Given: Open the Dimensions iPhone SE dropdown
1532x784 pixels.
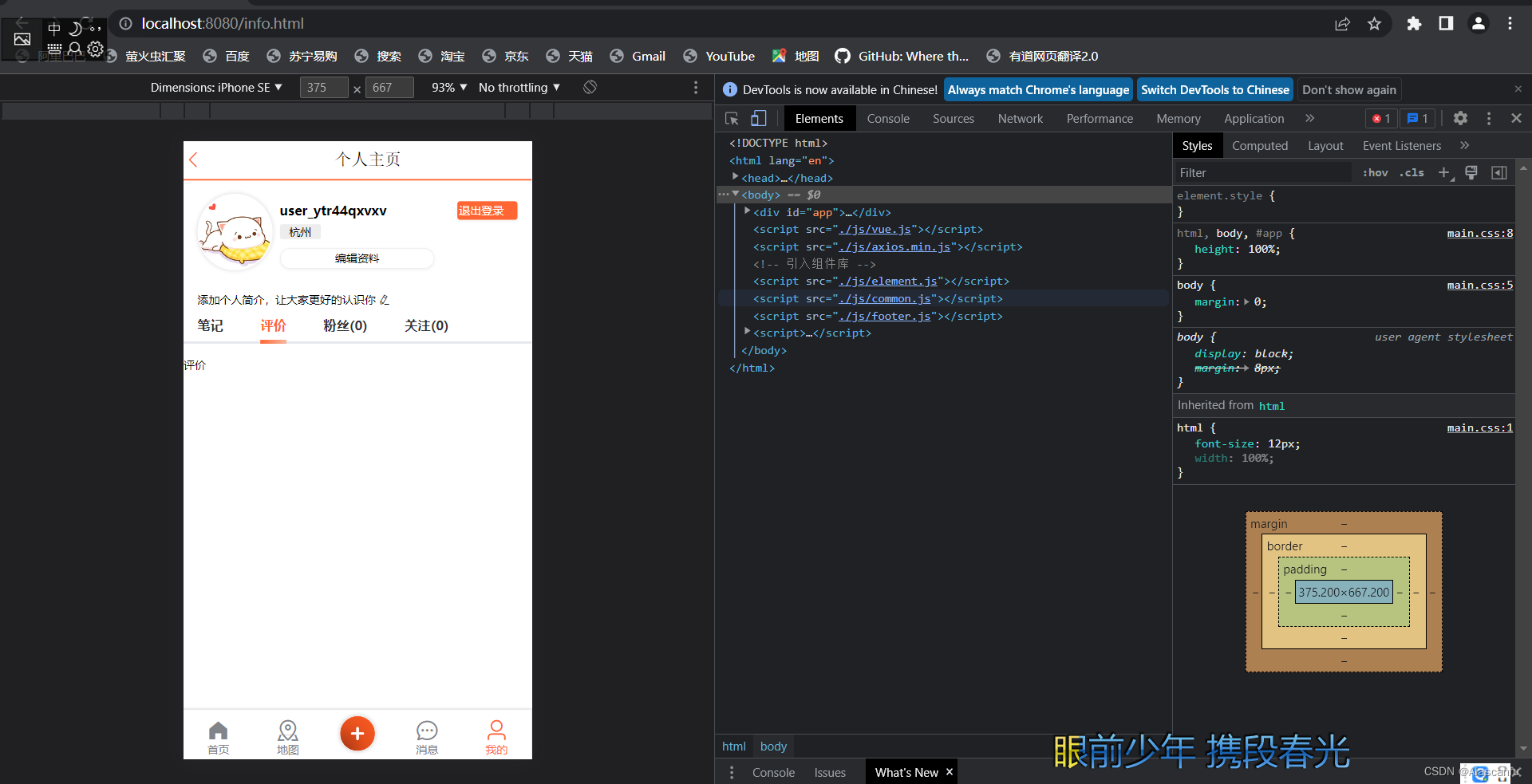Looking at the screenshot, I should click(x=216, y=87).
